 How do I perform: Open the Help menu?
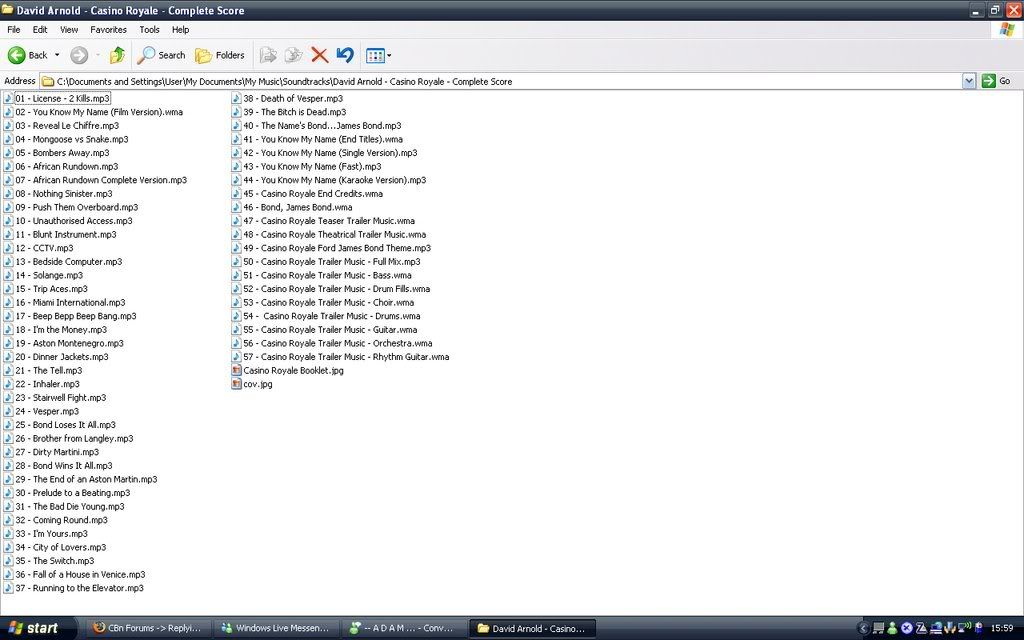(180, 29)
